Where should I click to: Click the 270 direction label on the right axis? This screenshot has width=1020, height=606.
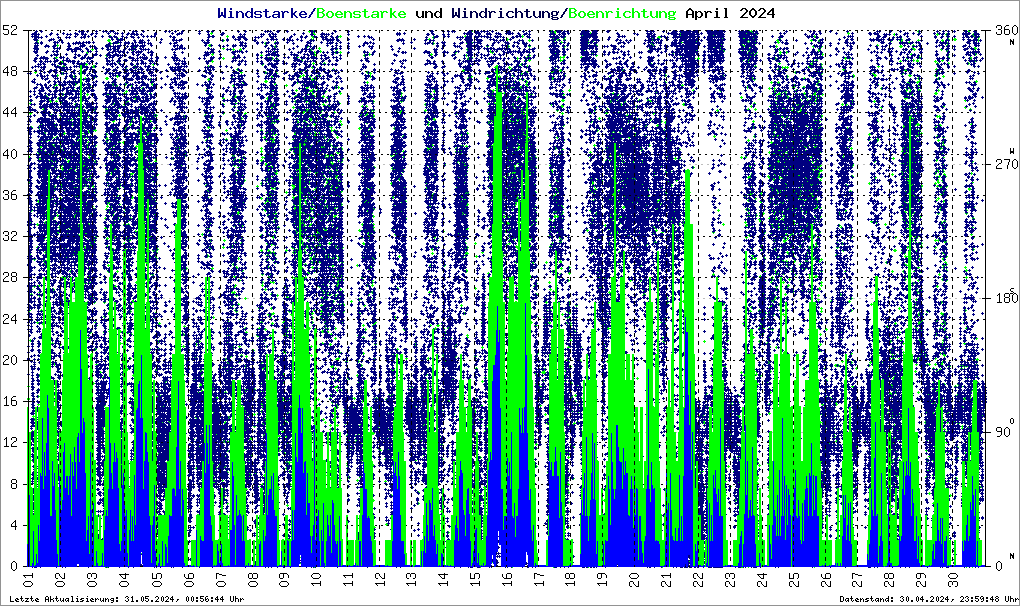pos(1001,164)
